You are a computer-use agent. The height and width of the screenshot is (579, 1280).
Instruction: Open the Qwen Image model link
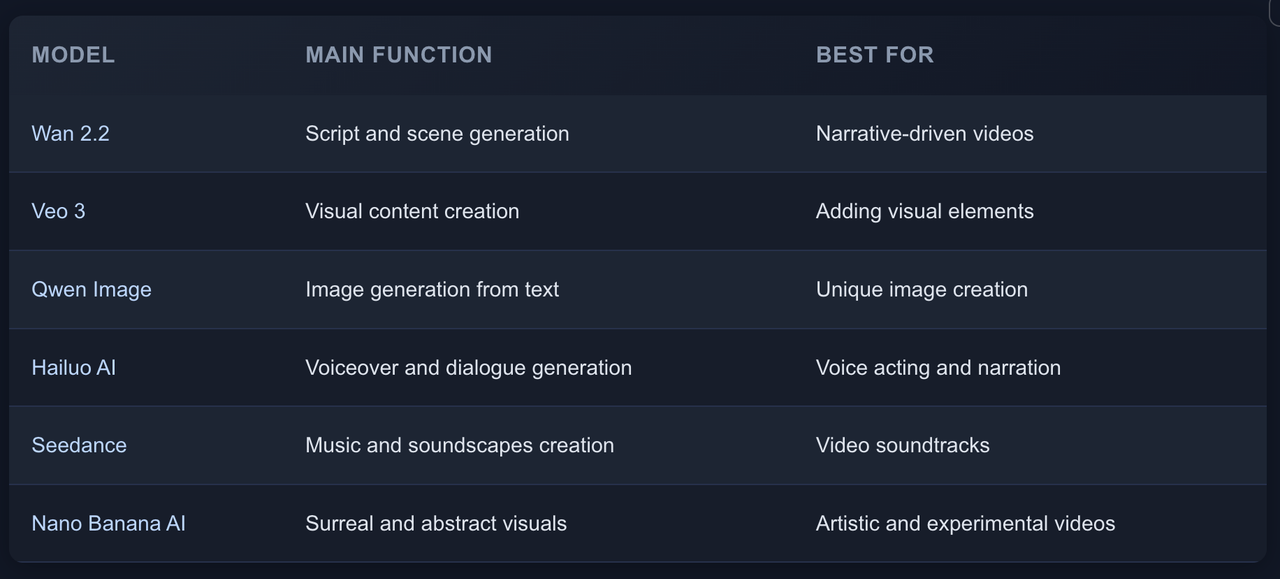92,289
